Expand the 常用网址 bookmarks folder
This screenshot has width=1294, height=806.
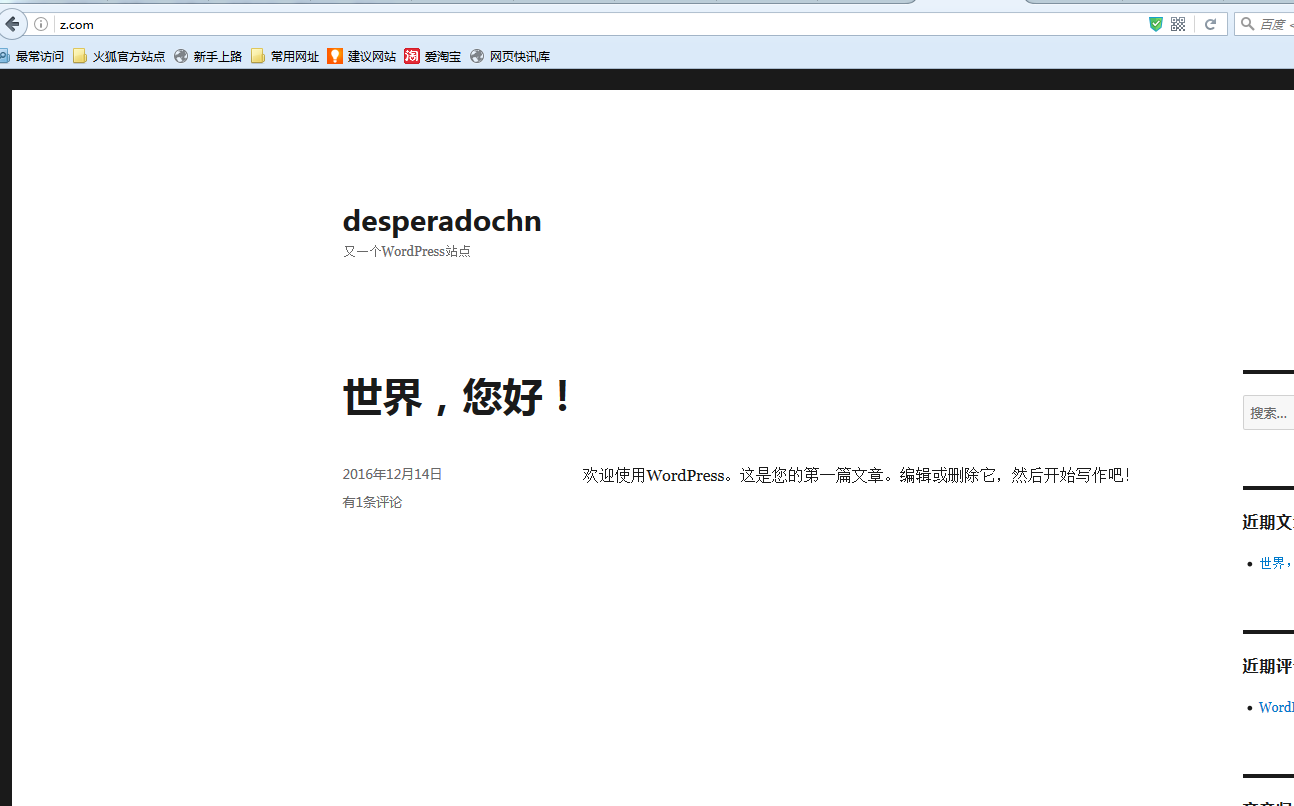[285, 57]
